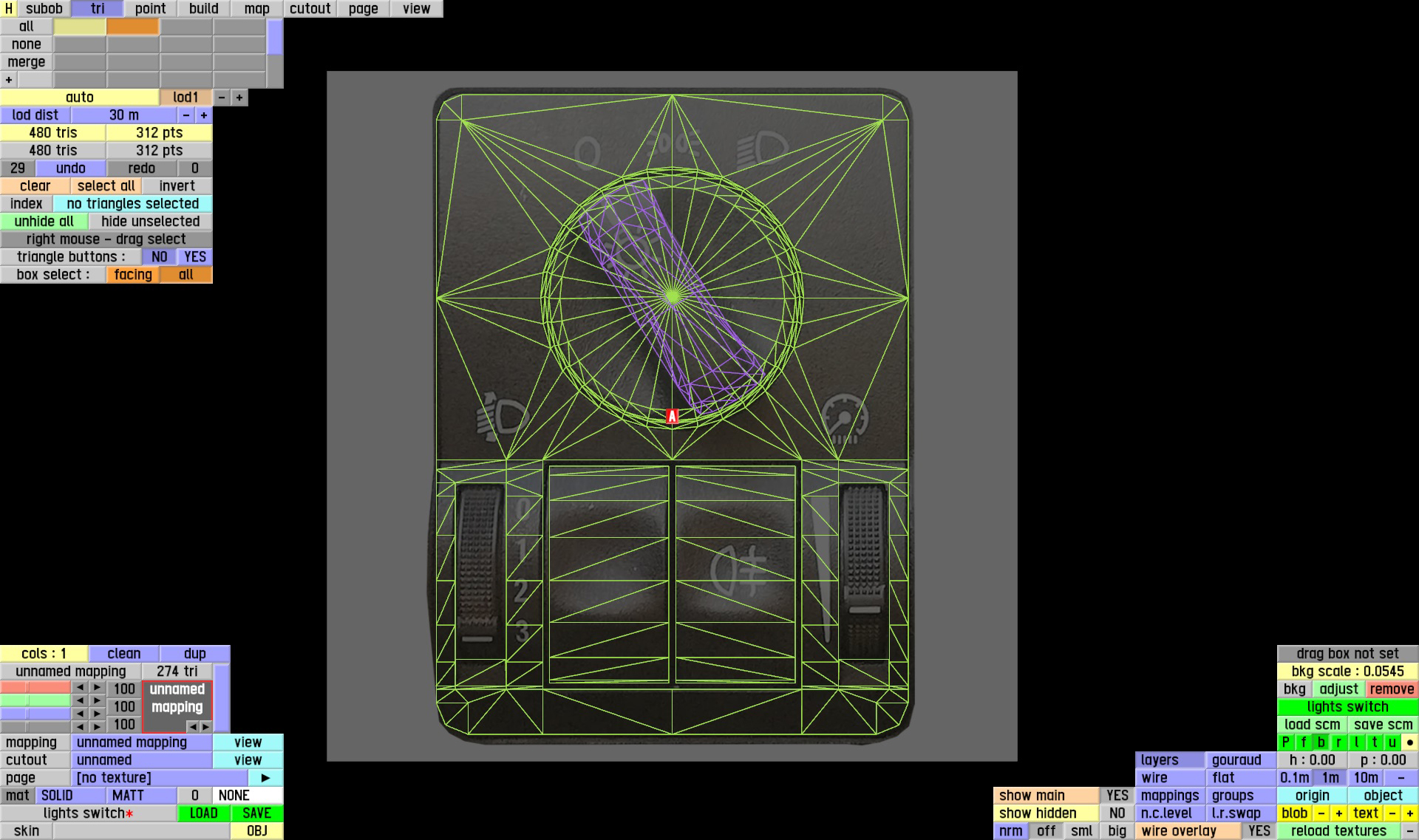Decrease text size with minus
The height and width of the screenshot is (840, 1419).
click(1392, 813)
